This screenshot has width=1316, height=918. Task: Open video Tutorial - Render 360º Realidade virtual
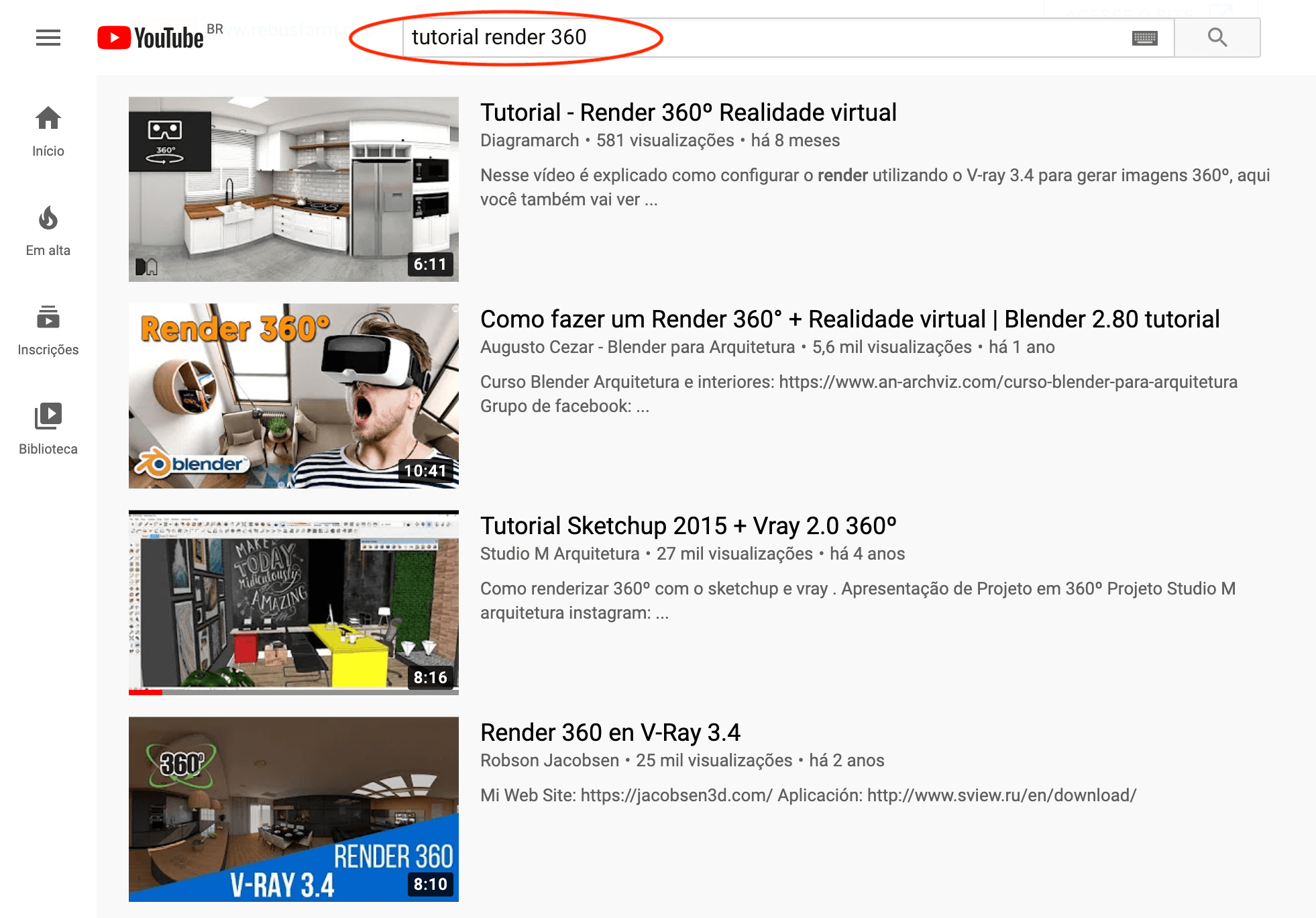tap(688, 113)
